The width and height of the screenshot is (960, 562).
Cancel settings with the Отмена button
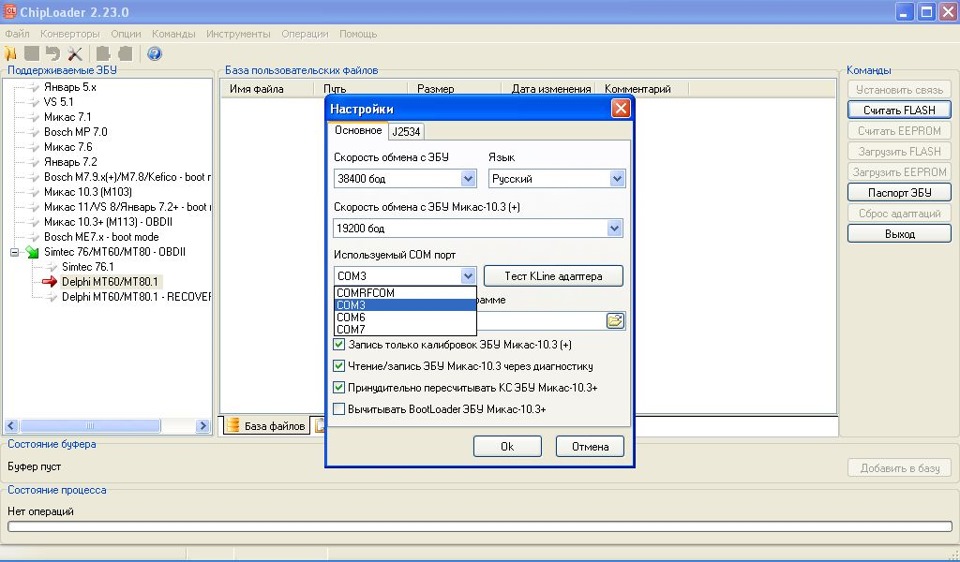pyautogui.click(x=590, y=446)
